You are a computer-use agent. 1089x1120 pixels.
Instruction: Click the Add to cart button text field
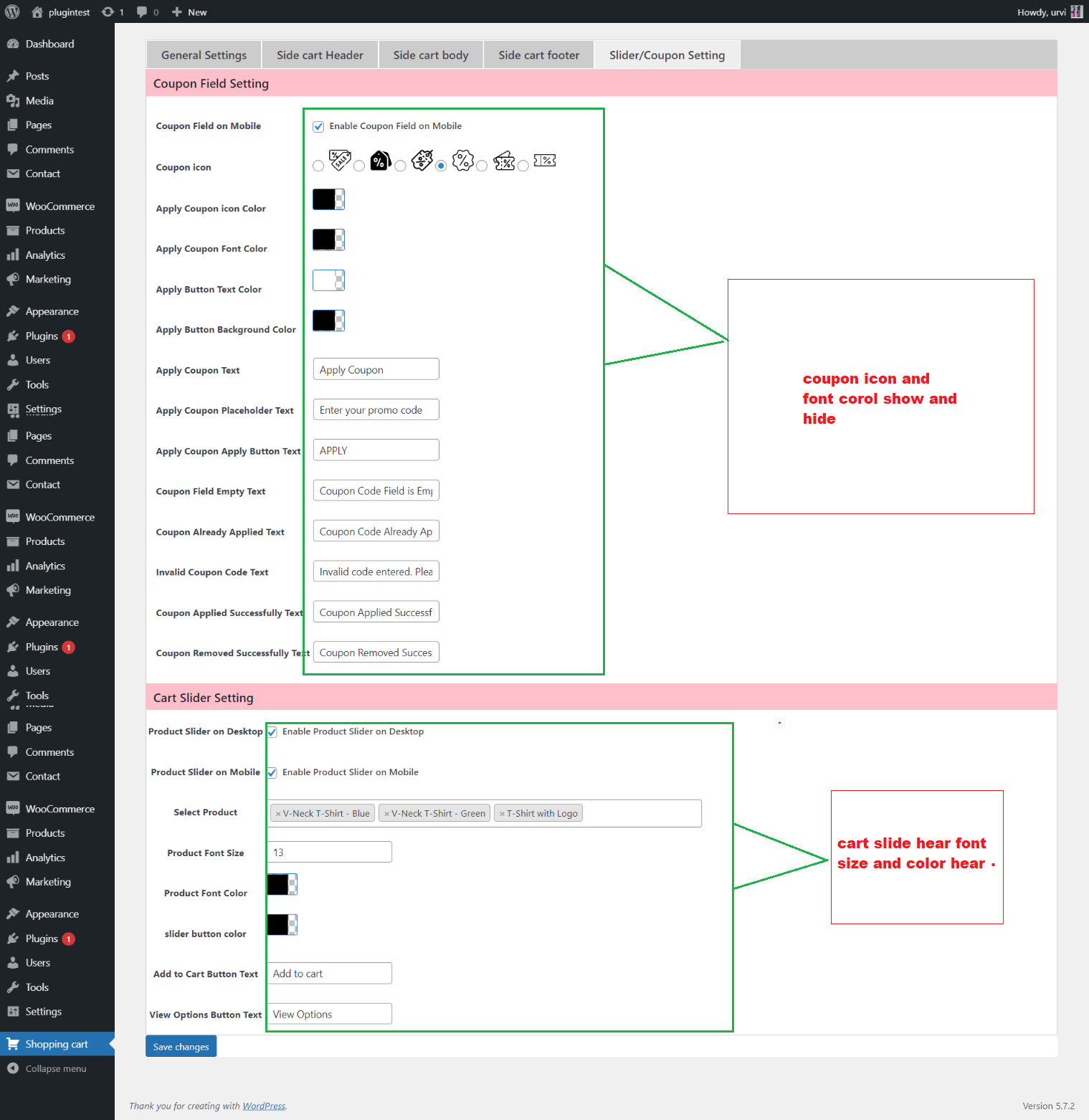click(x=329, y=973)
